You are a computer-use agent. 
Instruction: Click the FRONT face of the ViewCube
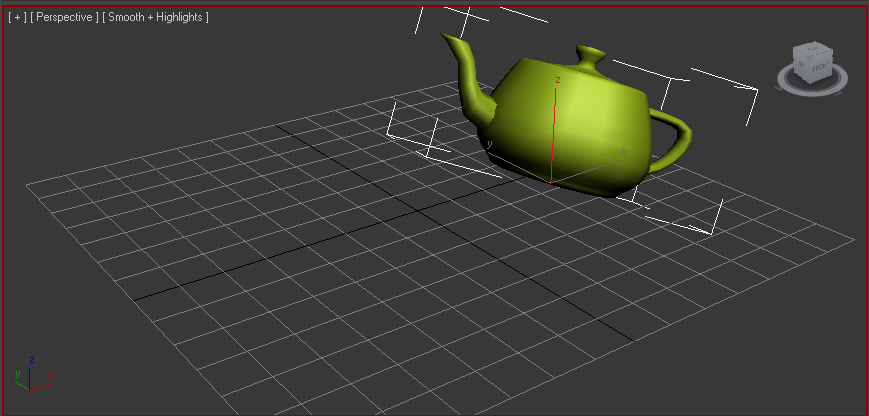(x=821, y=68)
